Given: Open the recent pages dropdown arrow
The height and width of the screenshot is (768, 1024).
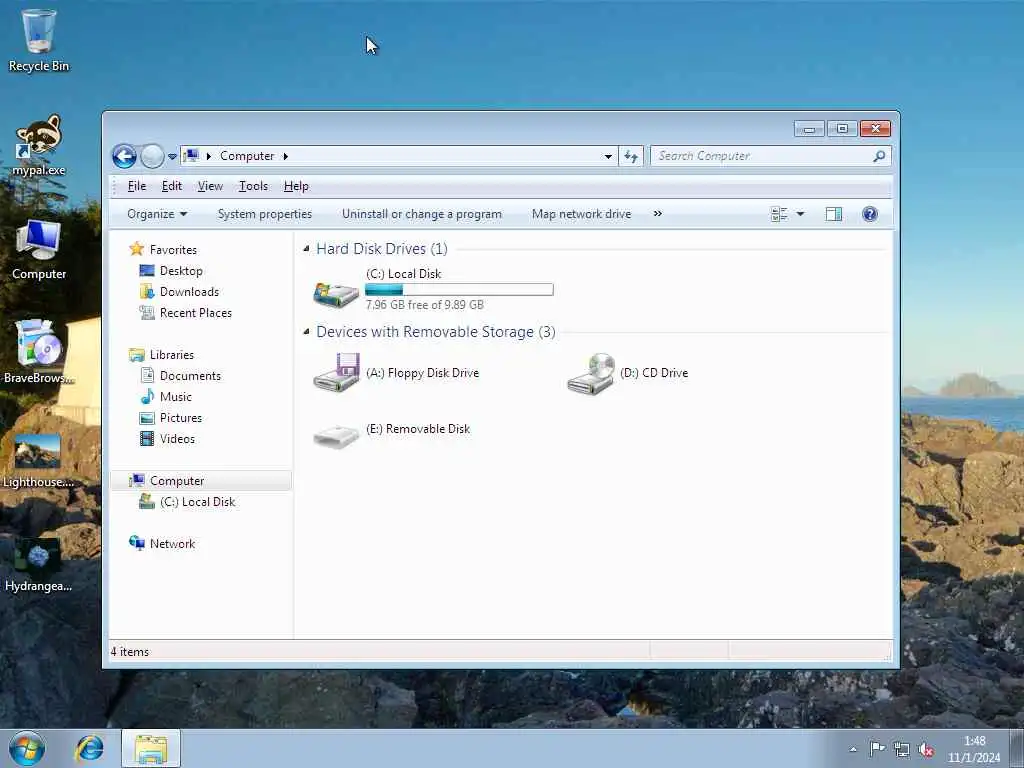Looking at the screenshot, I should pyautogui.click(x=172, y=157).
